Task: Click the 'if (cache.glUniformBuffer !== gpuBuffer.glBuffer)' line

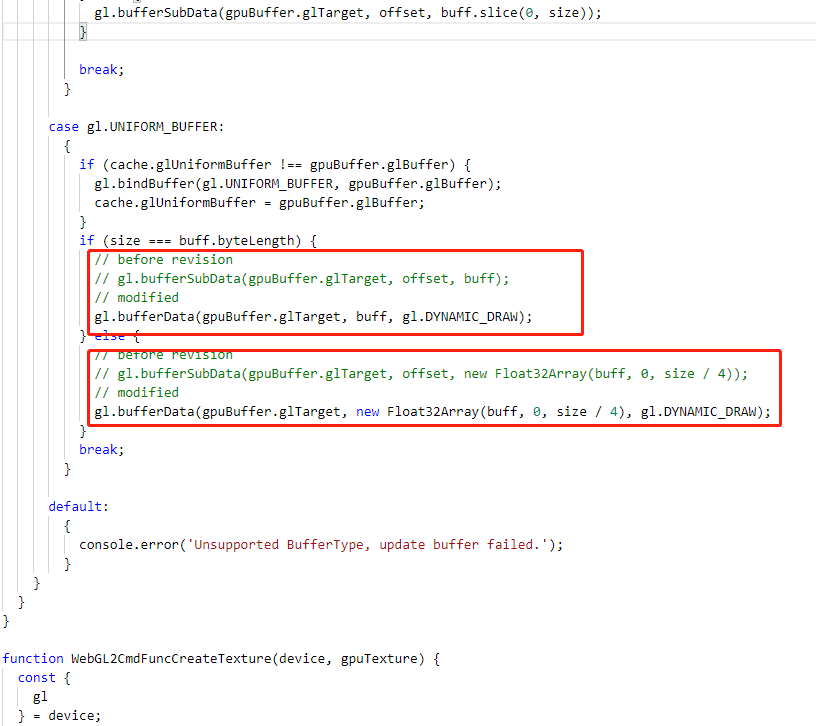Action: [x=275, y=164]
